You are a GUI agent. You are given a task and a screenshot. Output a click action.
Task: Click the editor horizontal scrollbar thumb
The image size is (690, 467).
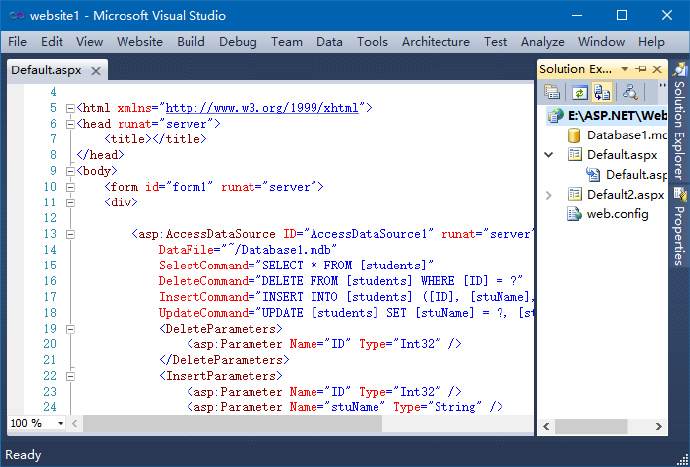[x=232, y=424]
